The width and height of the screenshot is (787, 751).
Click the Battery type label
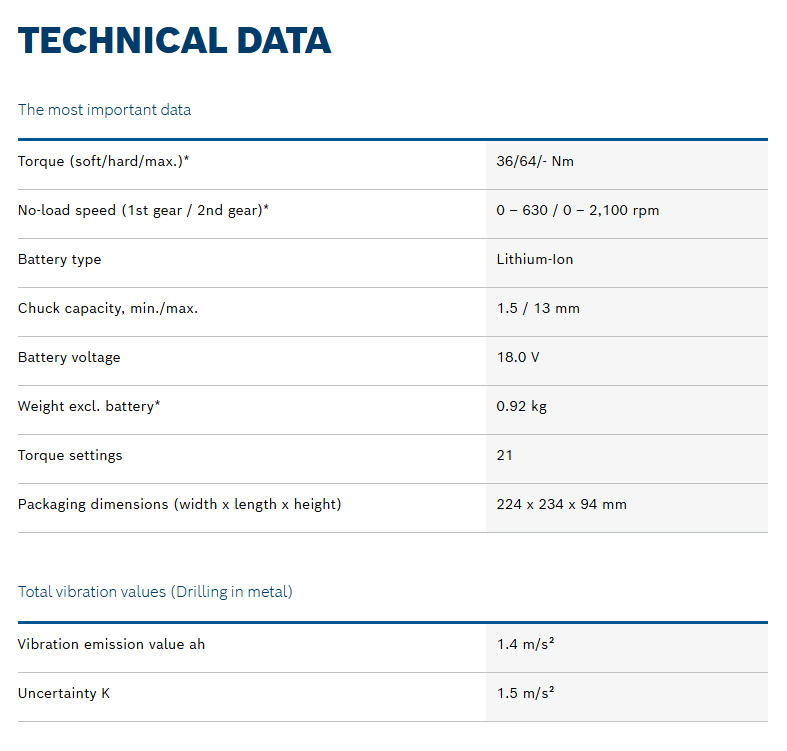(x=59, y=259)
